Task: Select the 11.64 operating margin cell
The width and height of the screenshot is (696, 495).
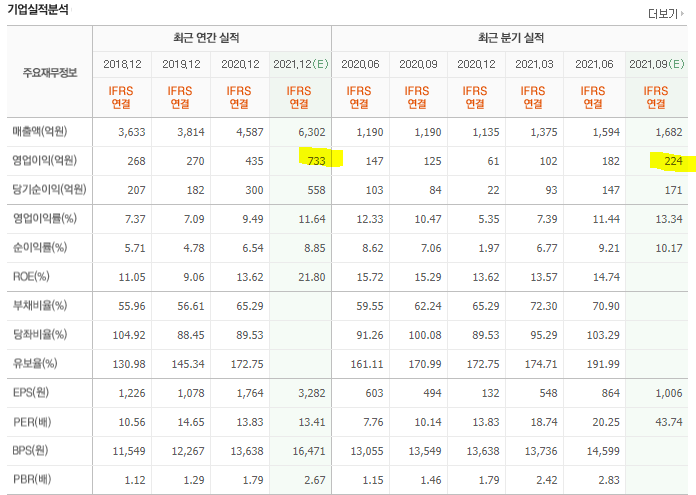Action: click(x=312, y=219)
